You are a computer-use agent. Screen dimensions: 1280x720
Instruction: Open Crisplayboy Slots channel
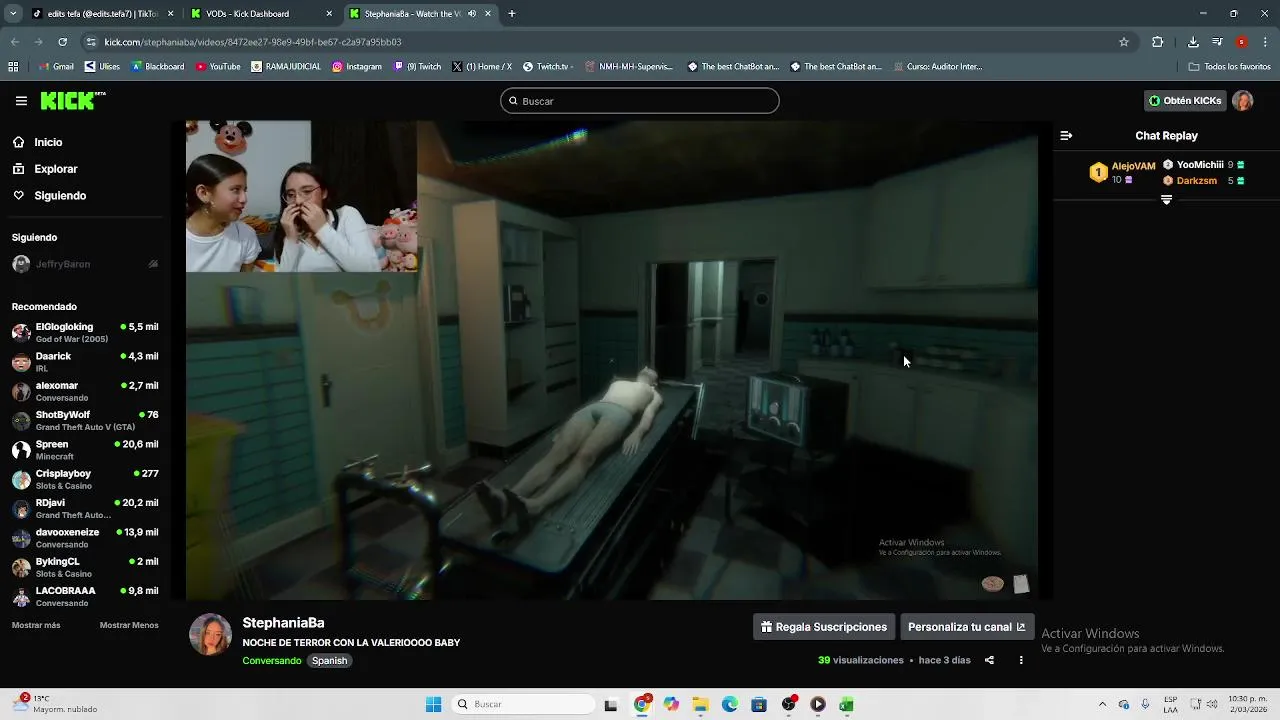(x=85, y=479)
